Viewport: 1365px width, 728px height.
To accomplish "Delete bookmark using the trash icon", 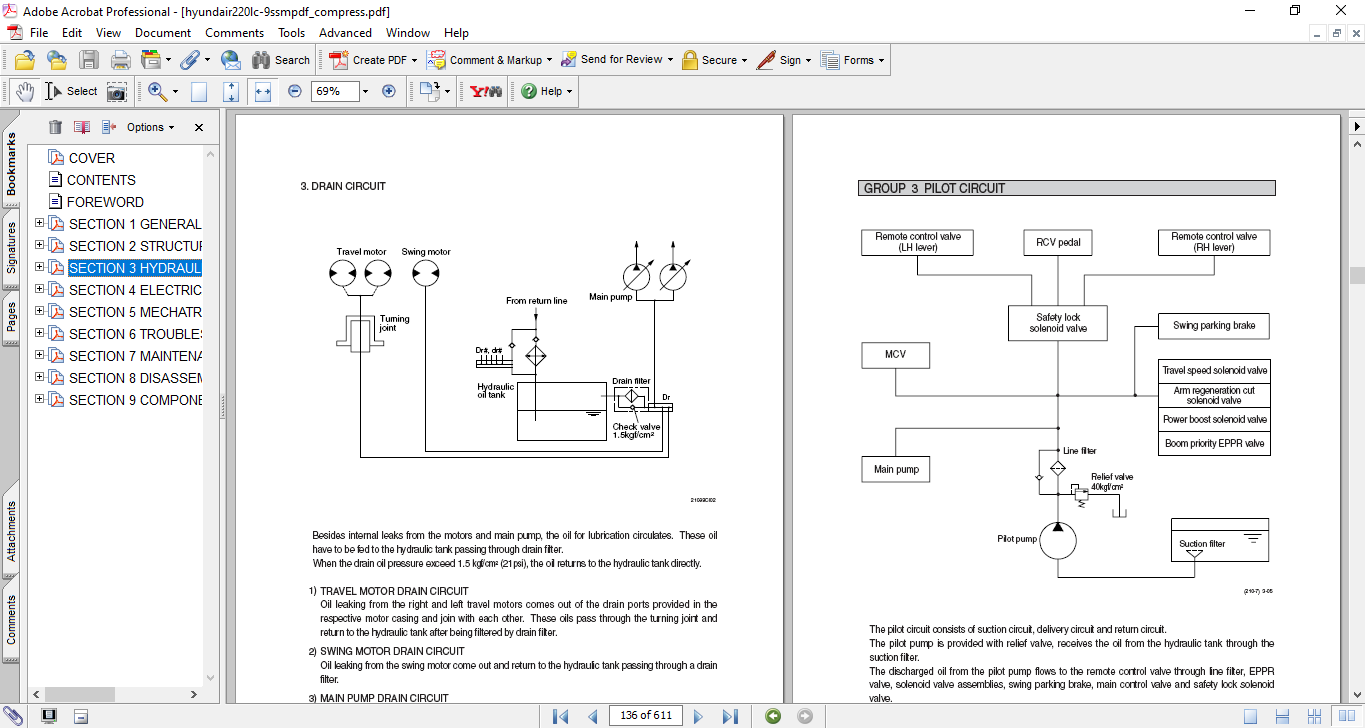I will tap(55, 127).
